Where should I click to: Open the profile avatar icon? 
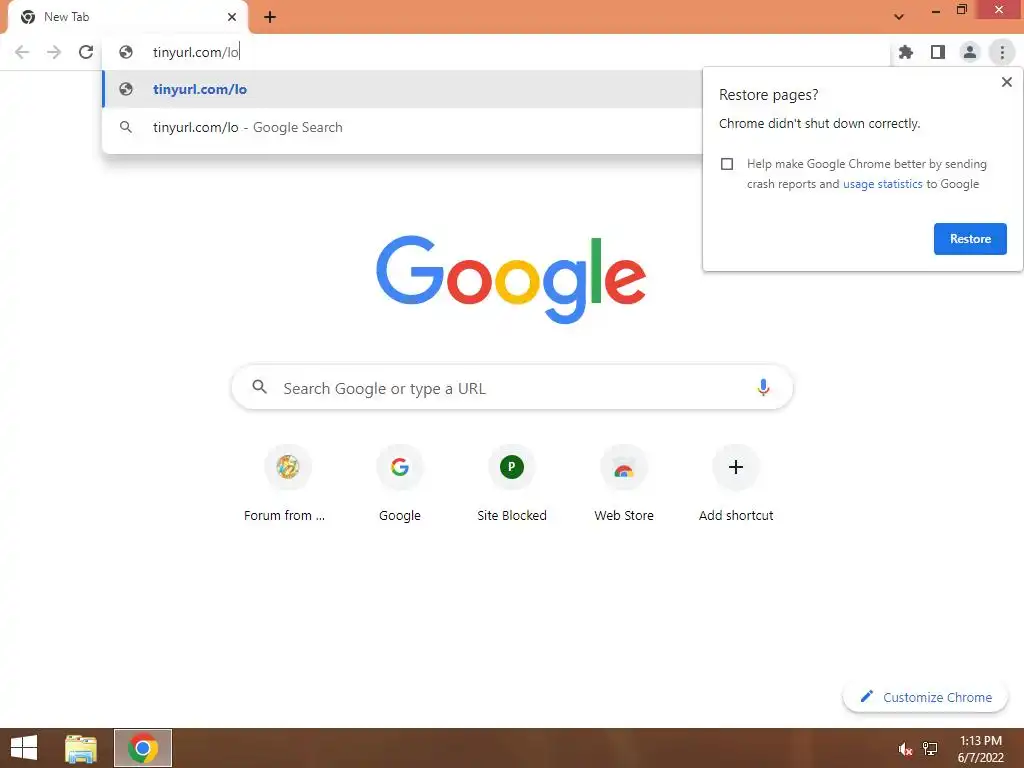[970, 52]
